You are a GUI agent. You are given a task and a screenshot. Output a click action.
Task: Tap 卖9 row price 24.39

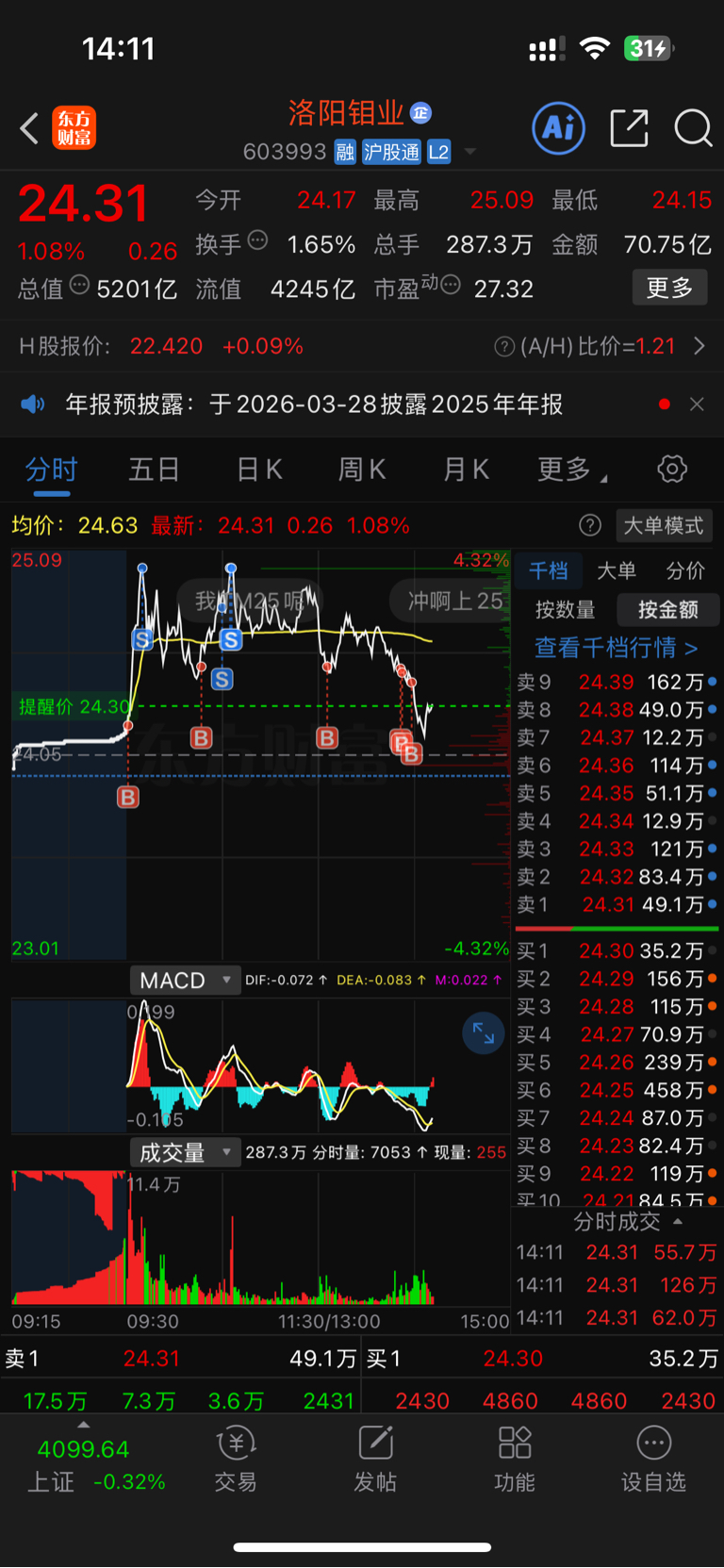606,682
